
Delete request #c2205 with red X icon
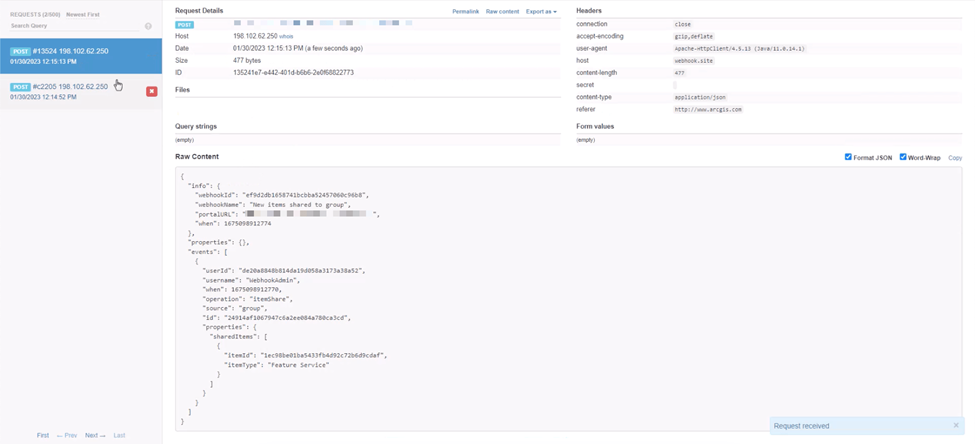click(x=152, y=91)
